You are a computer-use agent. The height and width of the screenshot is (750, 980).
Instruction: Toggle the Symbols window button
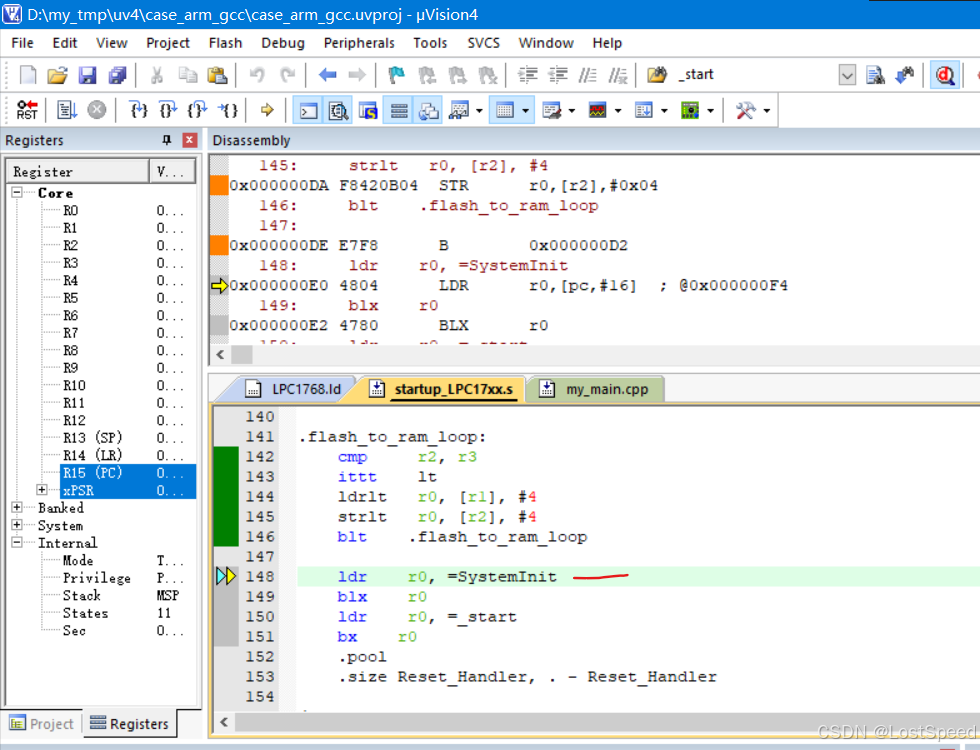(368, 111)
